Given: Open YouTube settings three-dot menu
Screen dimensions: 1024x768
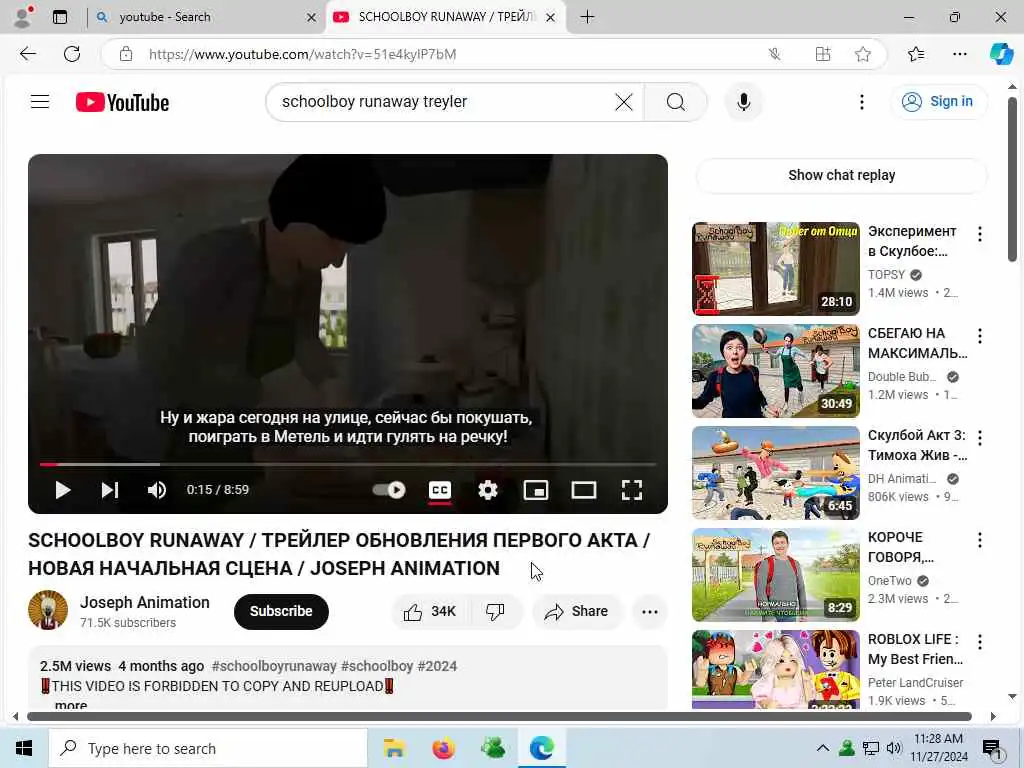Looking at the screenshot, I should [x=861, y=102].
